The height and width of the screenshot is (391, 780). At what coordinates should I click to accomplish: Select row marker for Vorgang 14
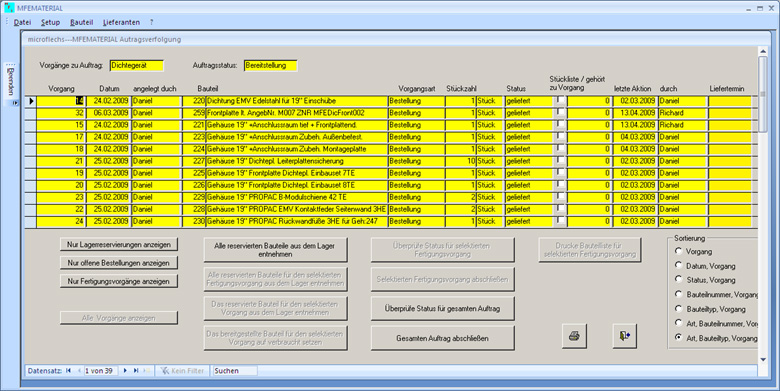tap(31, 101)
